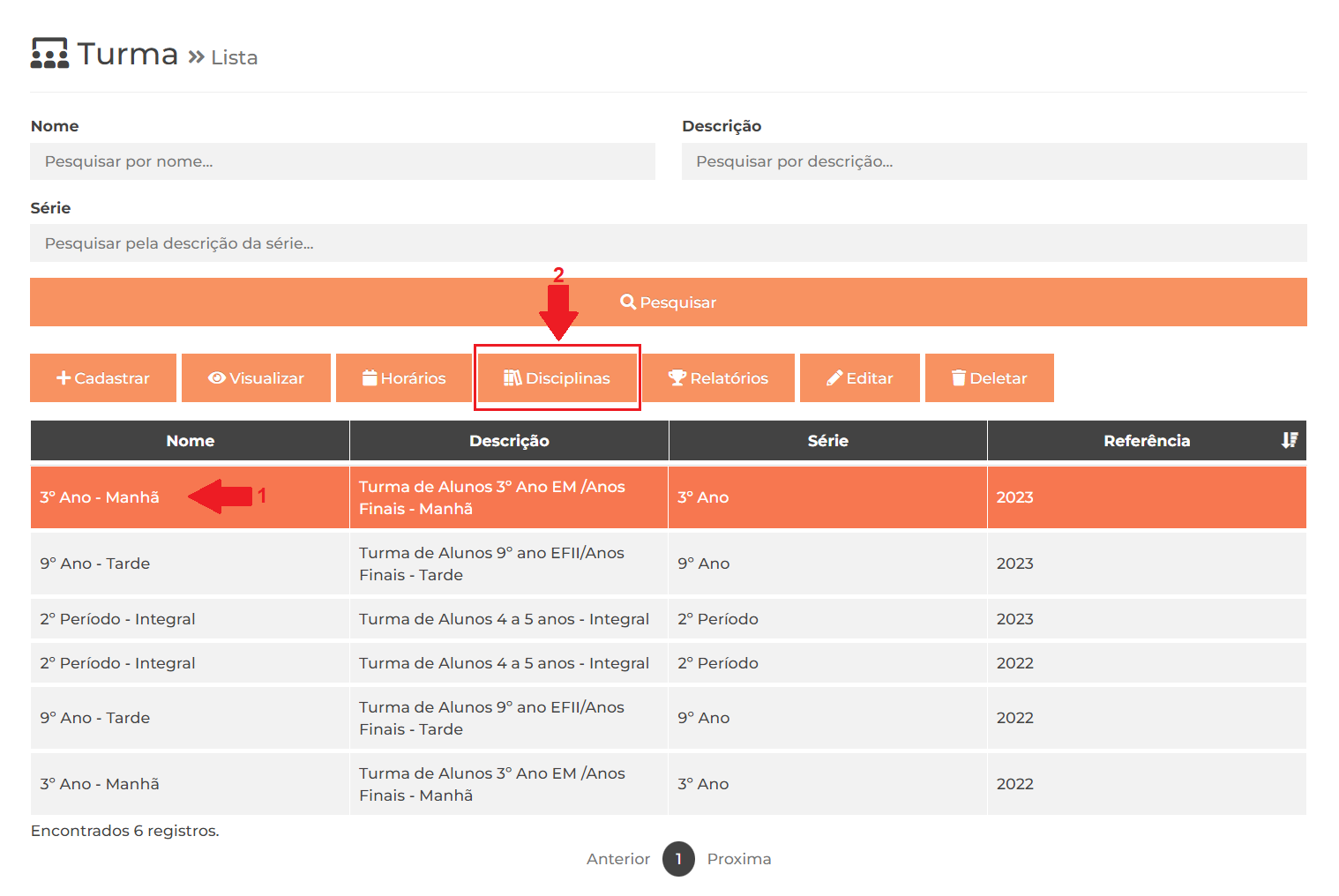Focus the Série search field
The image size is (1339, 896).
point(669,243)
